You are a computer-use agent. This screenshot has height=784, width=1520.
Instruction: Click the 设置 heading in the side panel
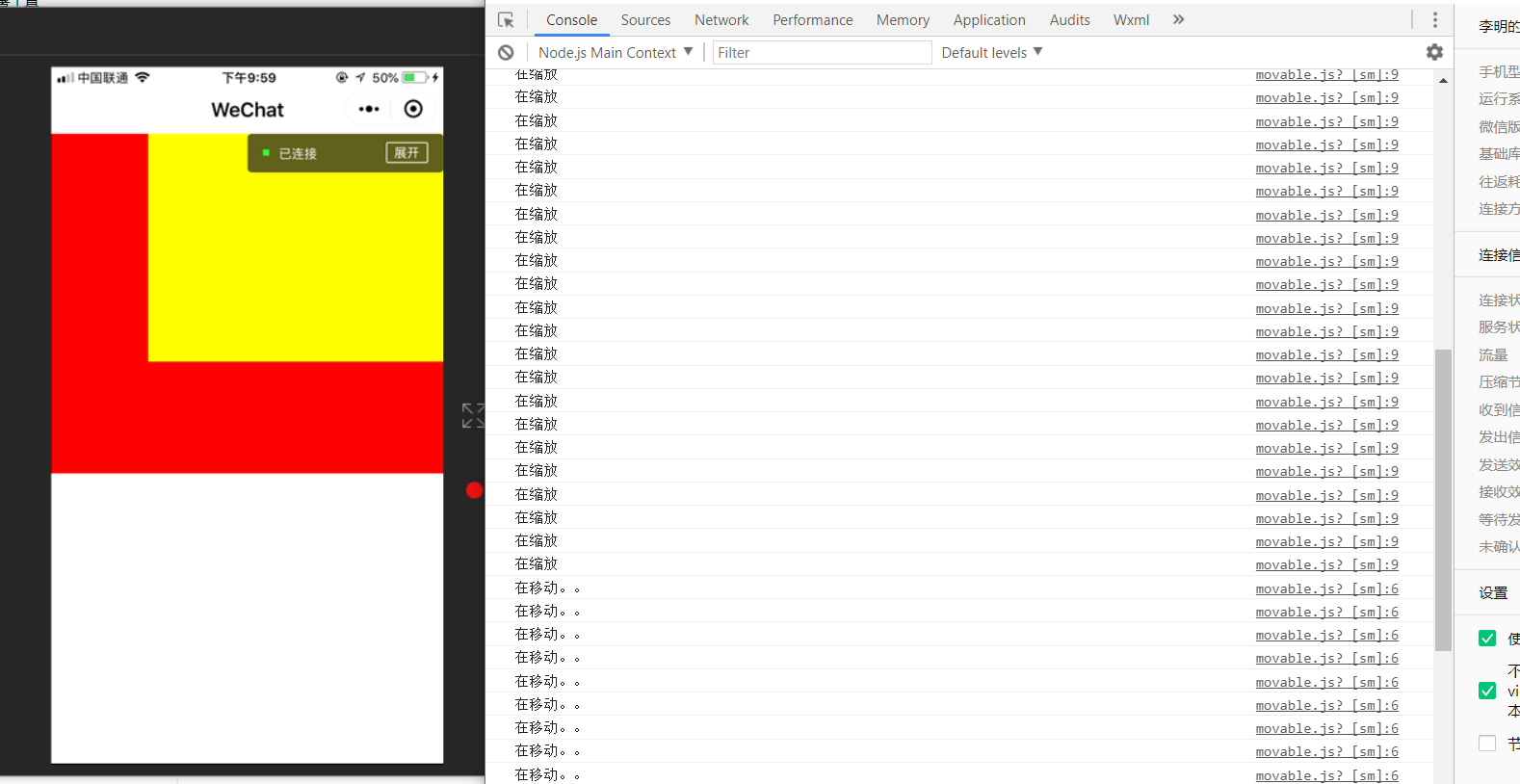coord(1493,593)
